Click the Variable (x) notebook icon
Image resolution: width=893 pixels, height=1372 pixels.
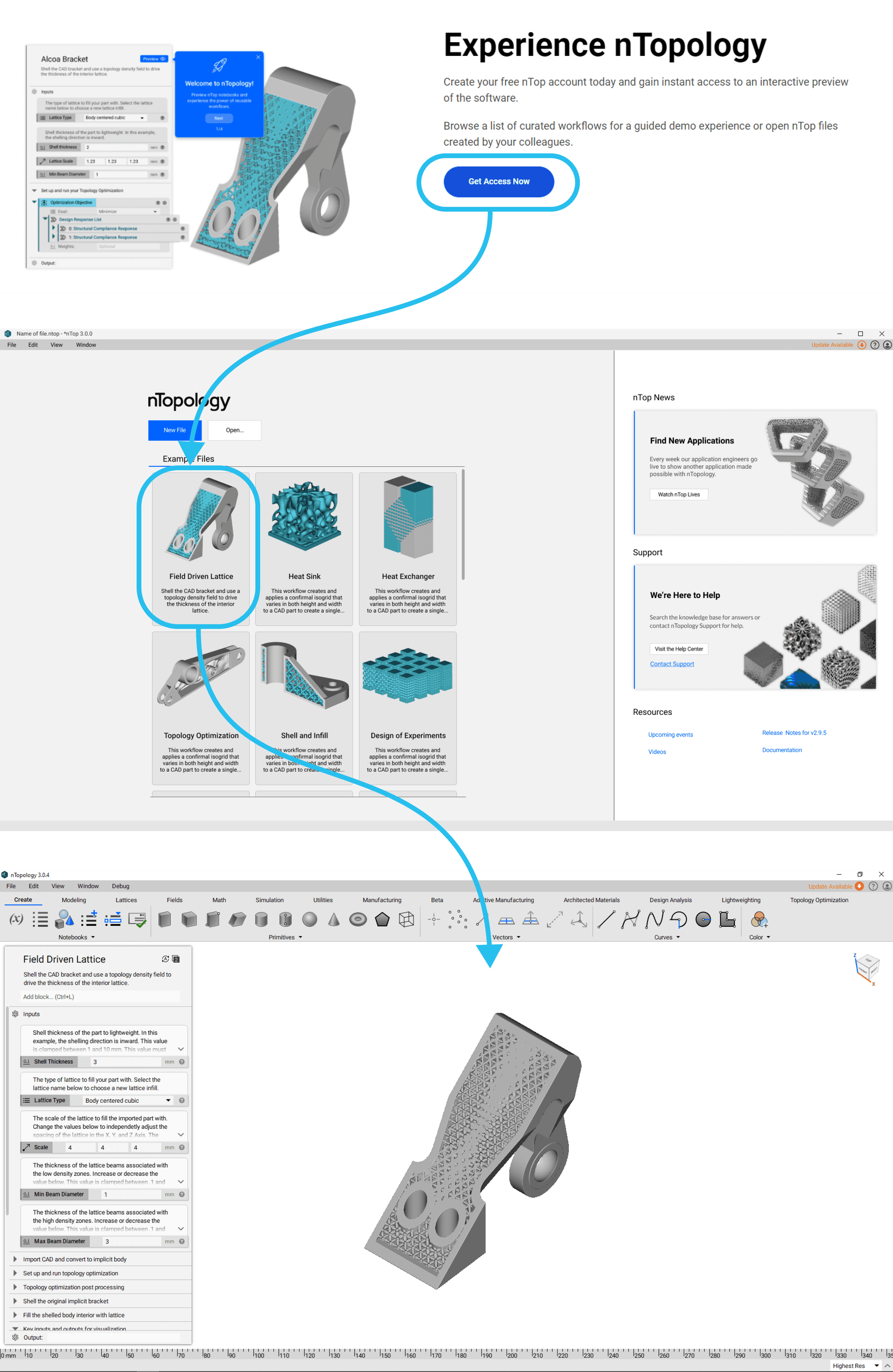(17, 919)
